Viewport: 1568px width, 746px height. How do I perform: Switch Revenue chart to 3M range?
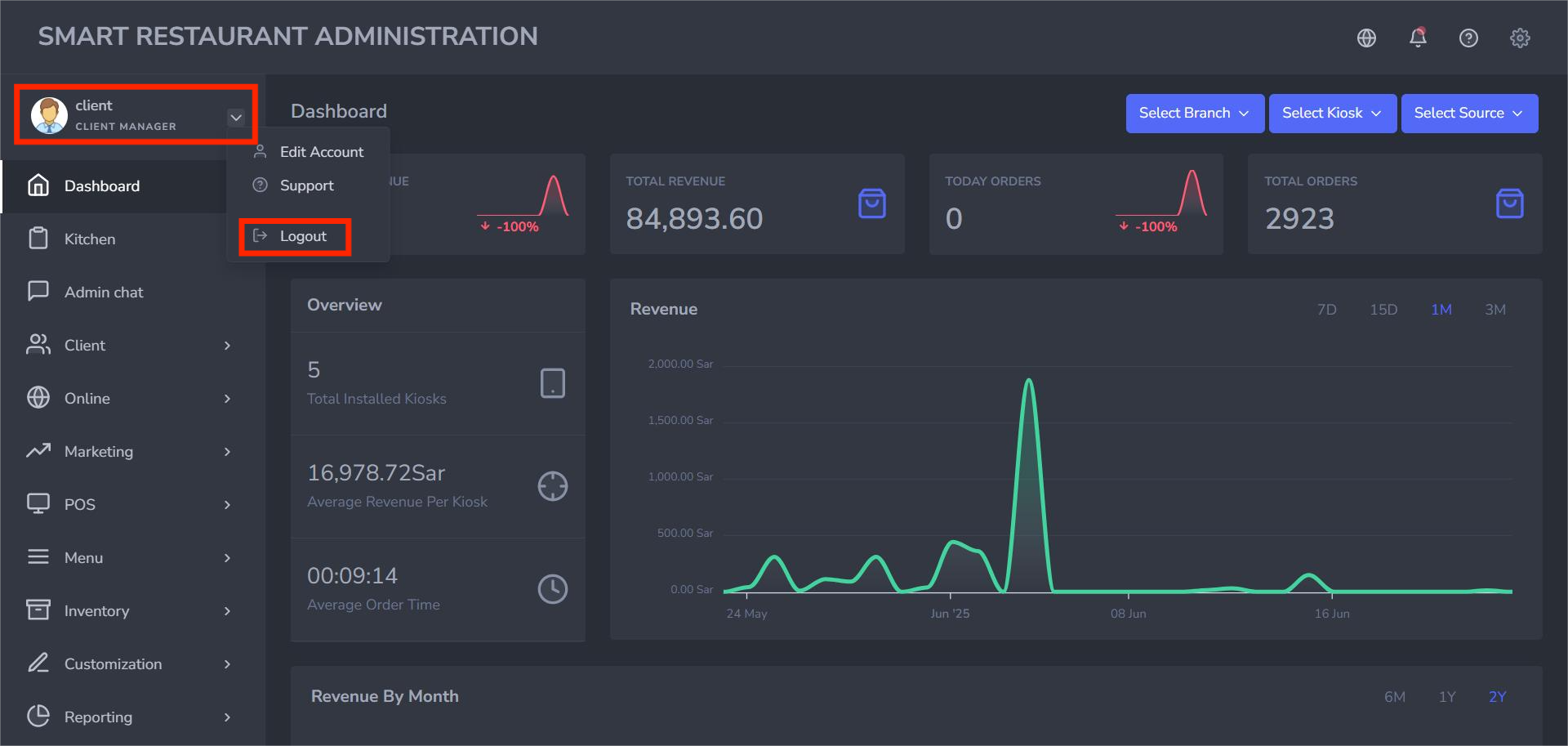1495,310
